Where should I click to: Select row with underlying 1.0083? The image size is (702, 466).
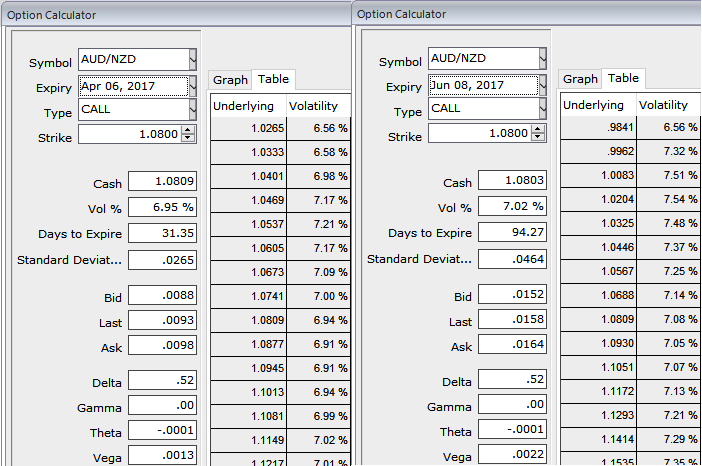(630, 175)
